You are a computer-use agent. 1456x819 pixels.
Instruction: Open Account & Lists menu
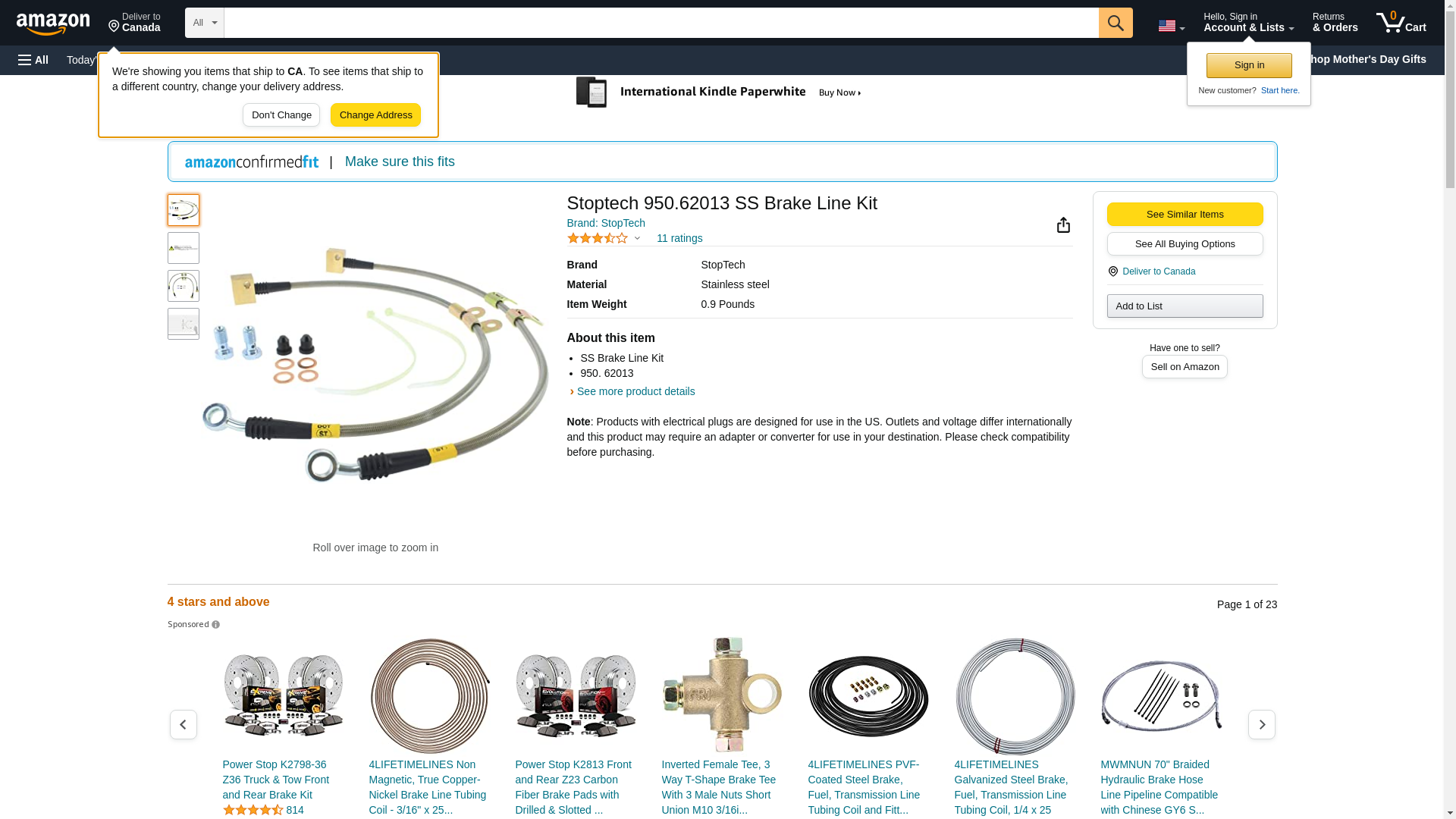tap(1247, 23)
